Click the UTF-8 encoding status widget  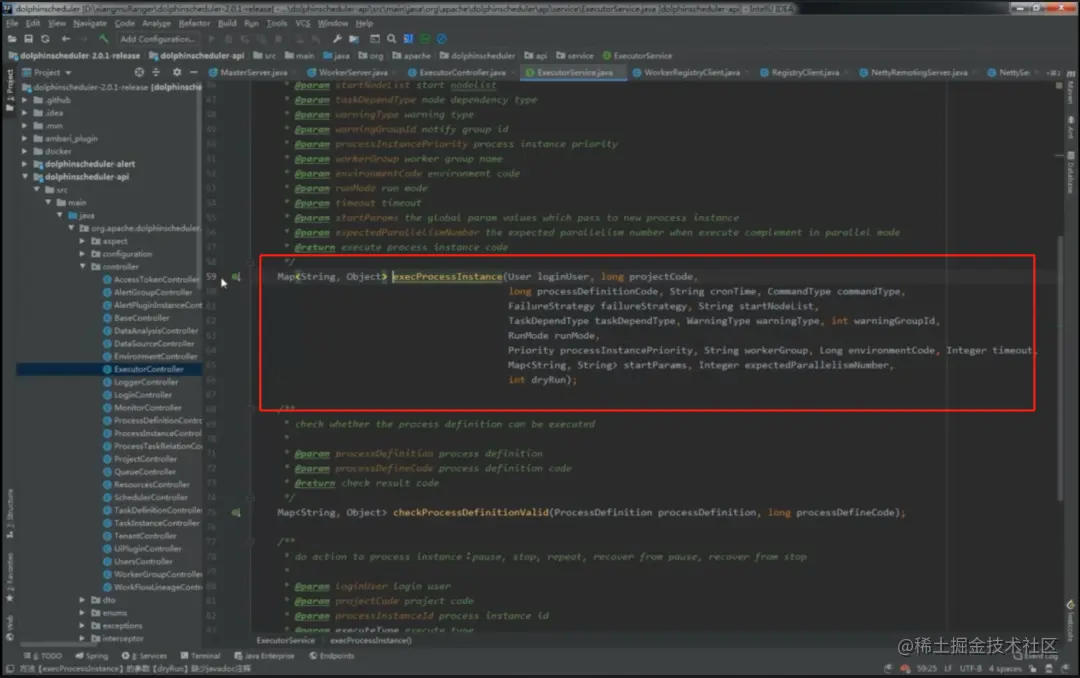point(970,668)
